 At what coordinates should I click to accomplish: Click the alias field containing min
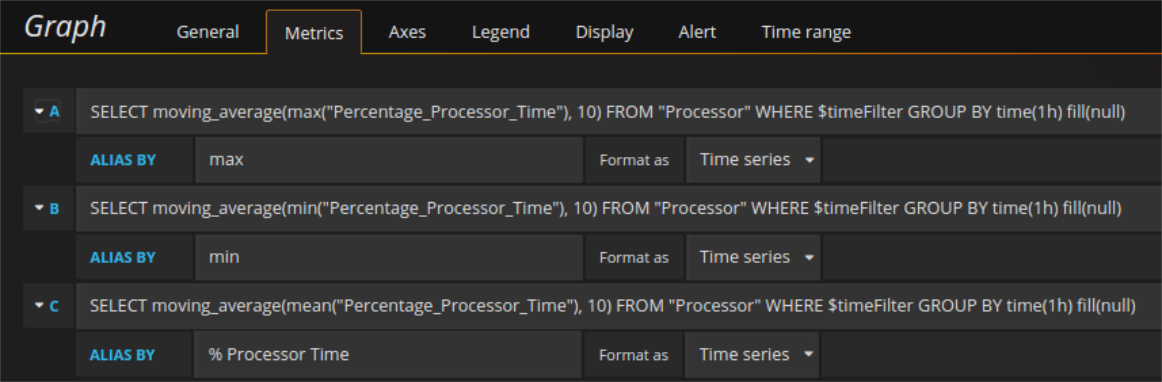coord(388,257)
